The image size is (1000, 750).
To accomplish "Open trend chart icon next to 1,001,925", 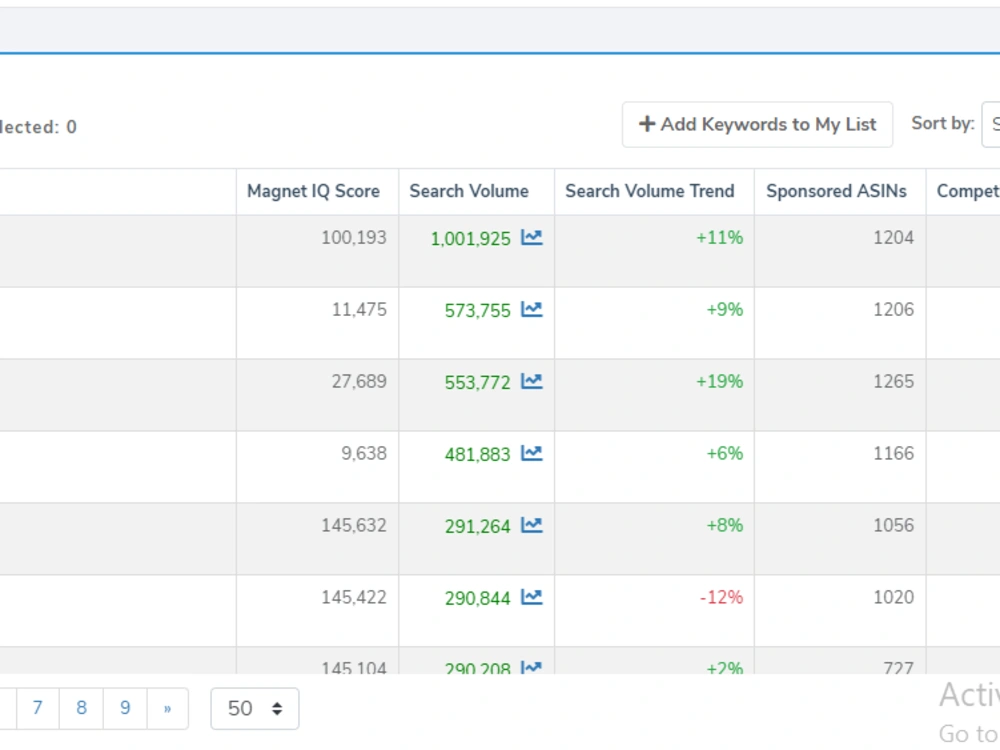I will point(531,238).
